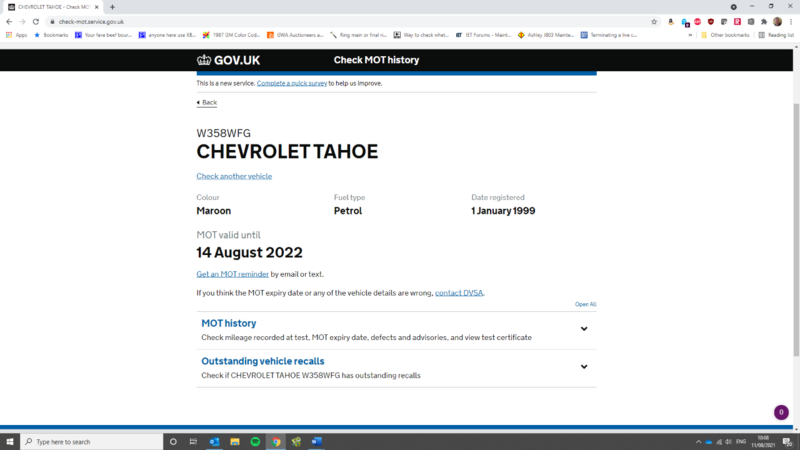Reload the page with refresh icon
The width and height of the screenshot is (800, 450).
tap(36, 22)
